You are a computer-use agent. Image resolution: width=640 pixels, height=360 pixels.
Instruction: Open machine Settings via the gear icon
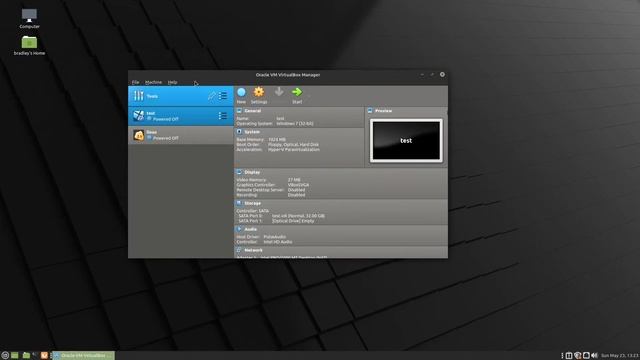pos(259,92)
